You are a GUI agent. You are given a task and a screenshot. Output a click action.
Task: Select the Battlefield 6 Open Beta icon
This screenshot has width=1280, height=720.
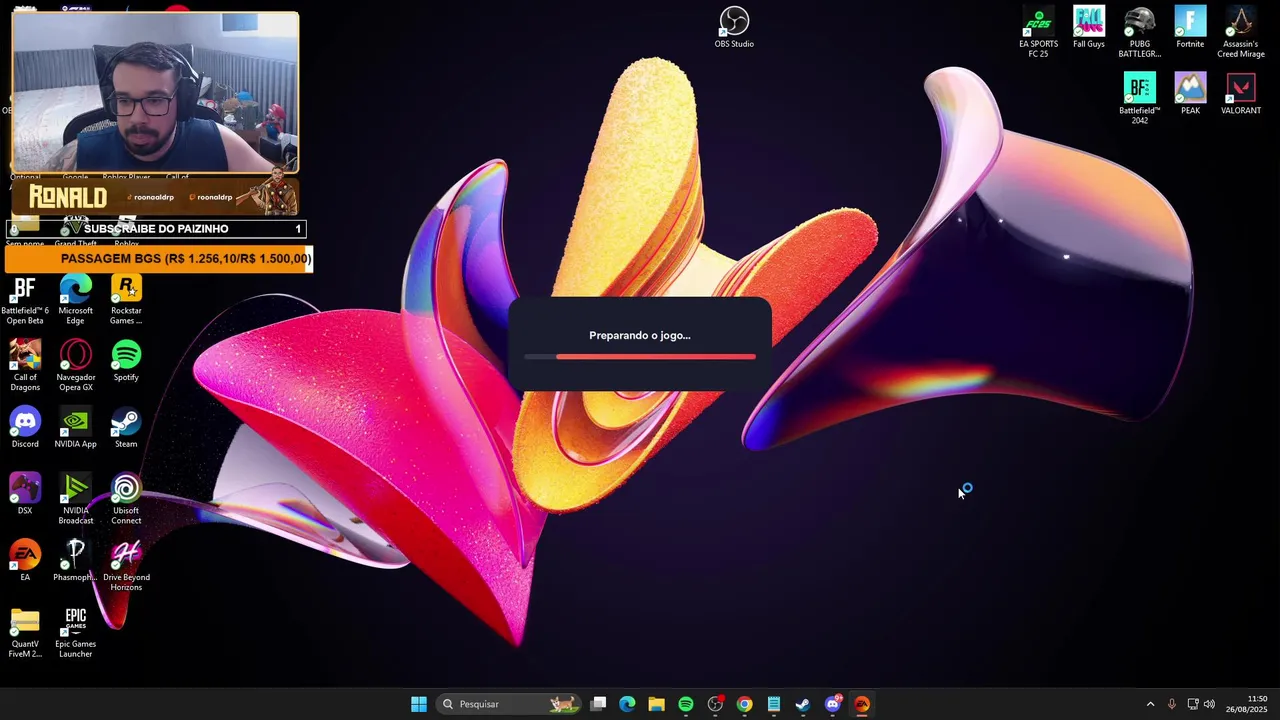point(25,299)
